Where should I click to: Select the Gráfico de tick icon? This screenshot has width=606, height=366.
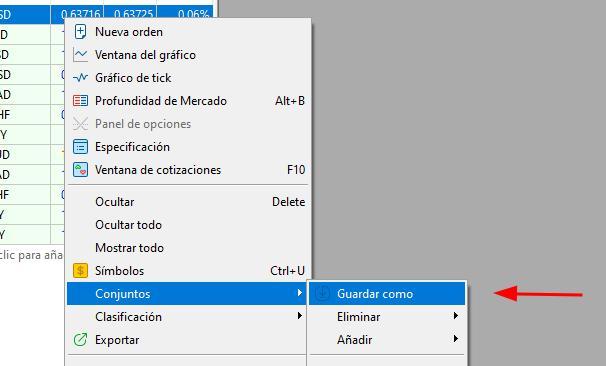tap(80, 78)
